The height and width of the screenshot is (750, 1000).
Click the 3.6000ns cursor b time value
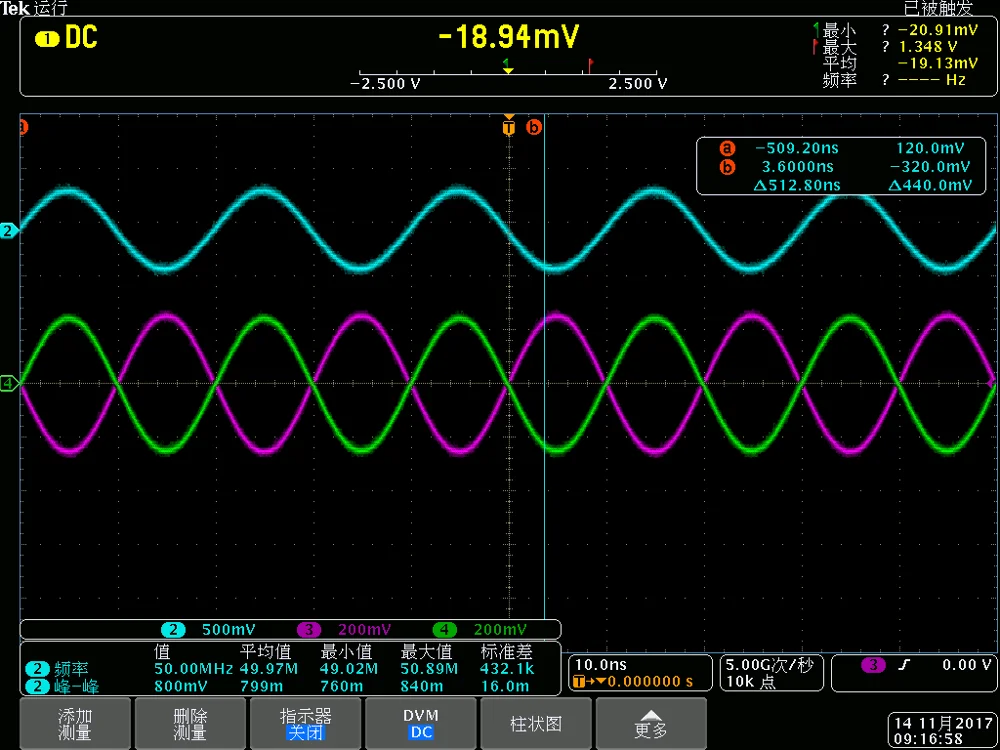pyautogui.click(x=798, y=168)
